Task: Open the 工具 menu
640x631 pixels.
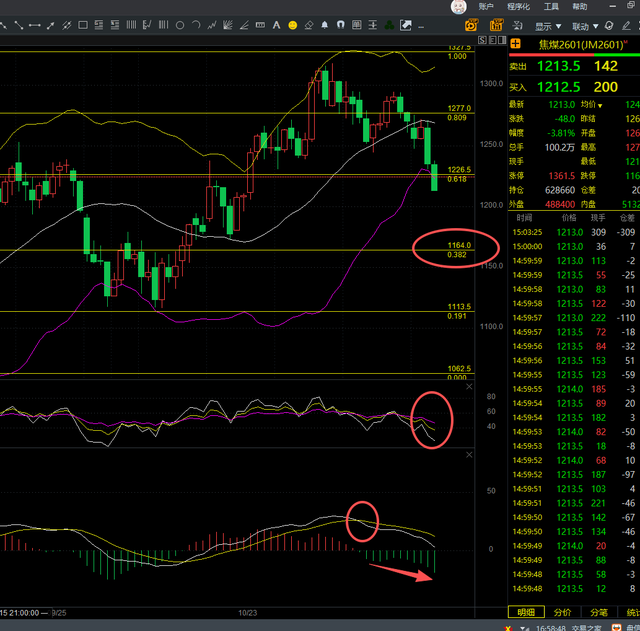Action: (551, 7)
